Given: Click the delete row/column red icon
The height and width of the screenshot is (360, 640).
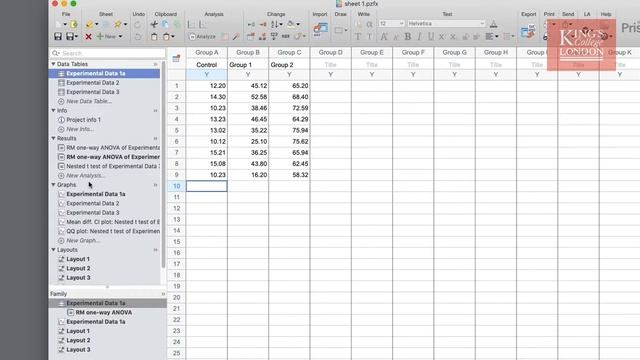Looking at the screenshot, I should pos(263,24).
